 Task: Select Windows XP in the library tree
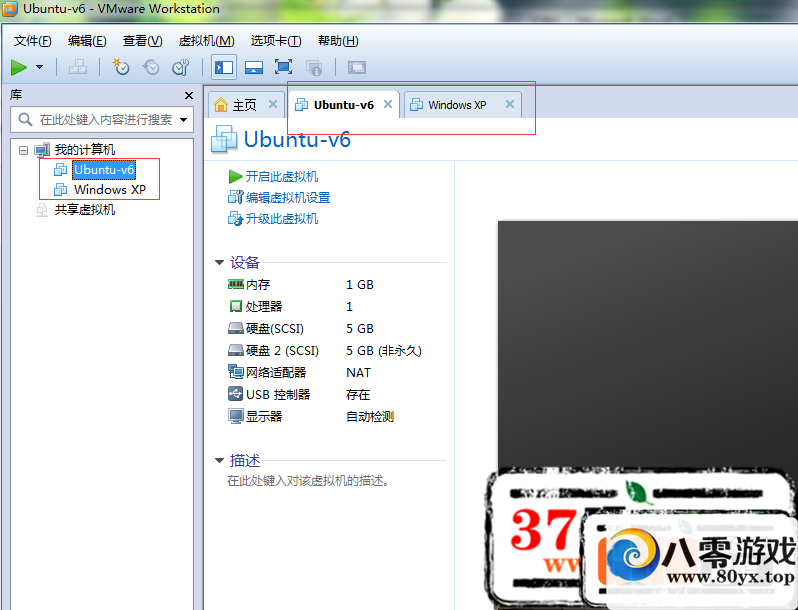pos(109,190)
